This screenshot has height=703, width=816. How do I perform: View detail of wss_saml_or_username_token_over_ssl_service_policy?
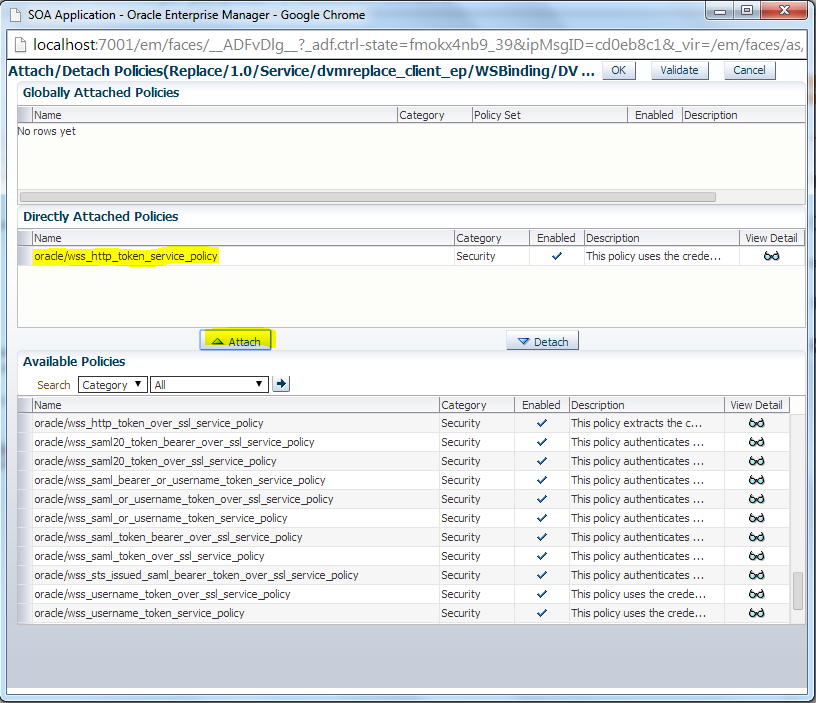(756, 499)
